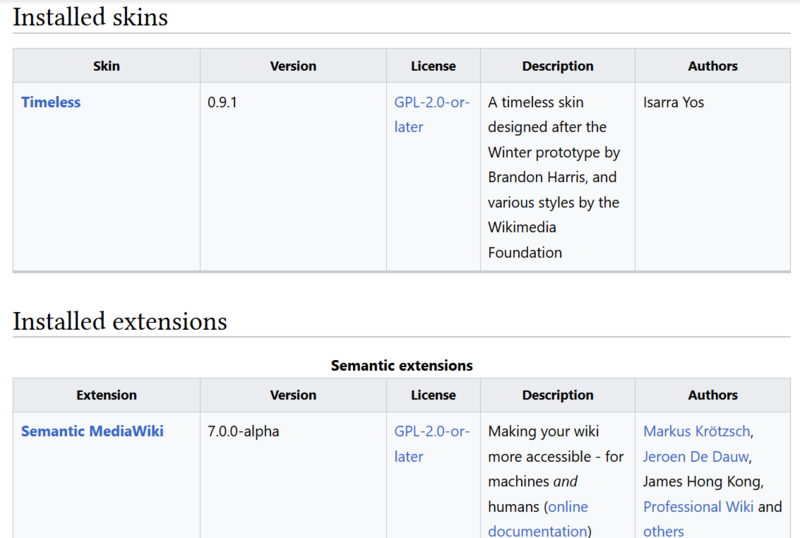
Task: Follow the online documentation link
Action: point(538,519)
